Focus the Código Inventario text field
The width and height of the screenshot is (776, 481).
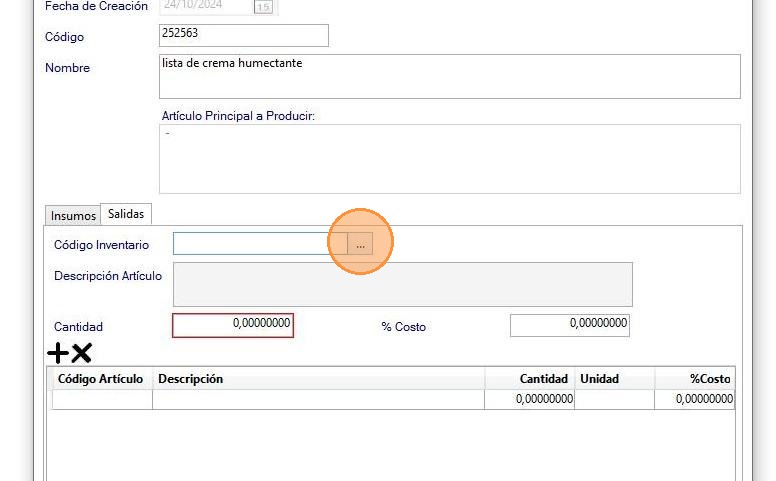pyautogui.click(x=260, y=244)
